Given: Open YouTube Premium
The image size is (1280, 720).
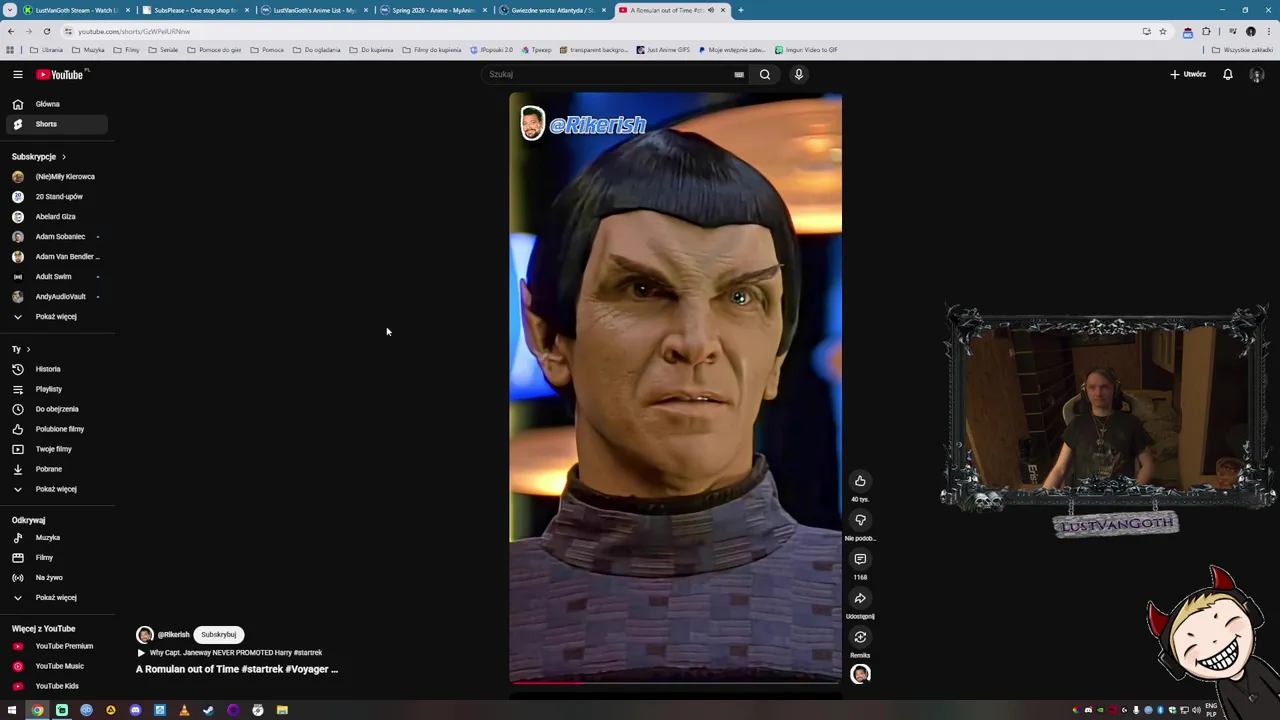Looking at the screenshot, I should pos(55,646).
